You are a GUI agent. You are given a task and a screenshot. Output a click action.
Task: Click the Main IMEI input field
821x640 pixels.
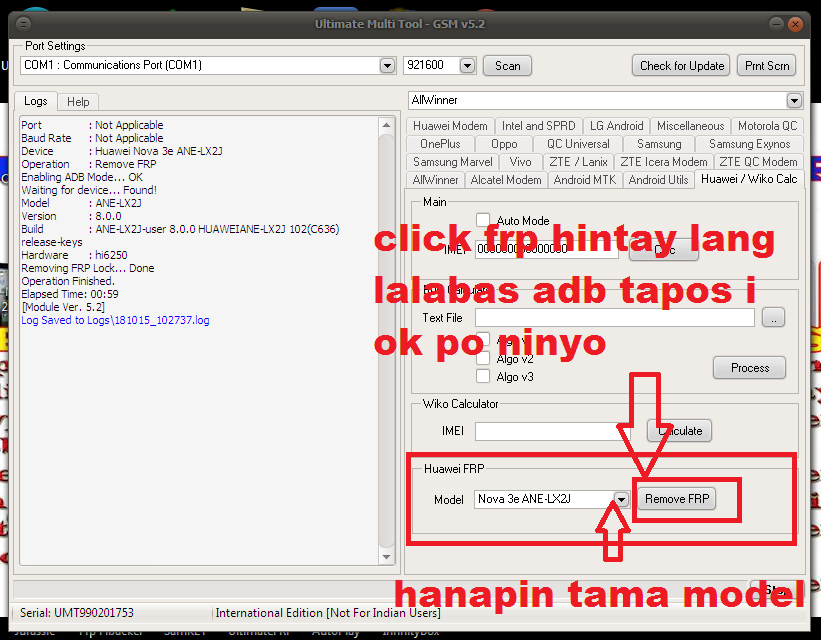coord(547,249)
